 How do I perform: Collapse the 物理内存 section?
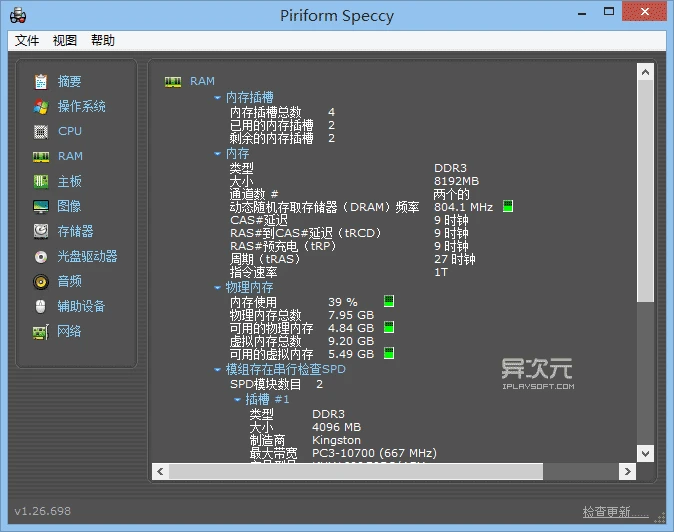point(218,288)
